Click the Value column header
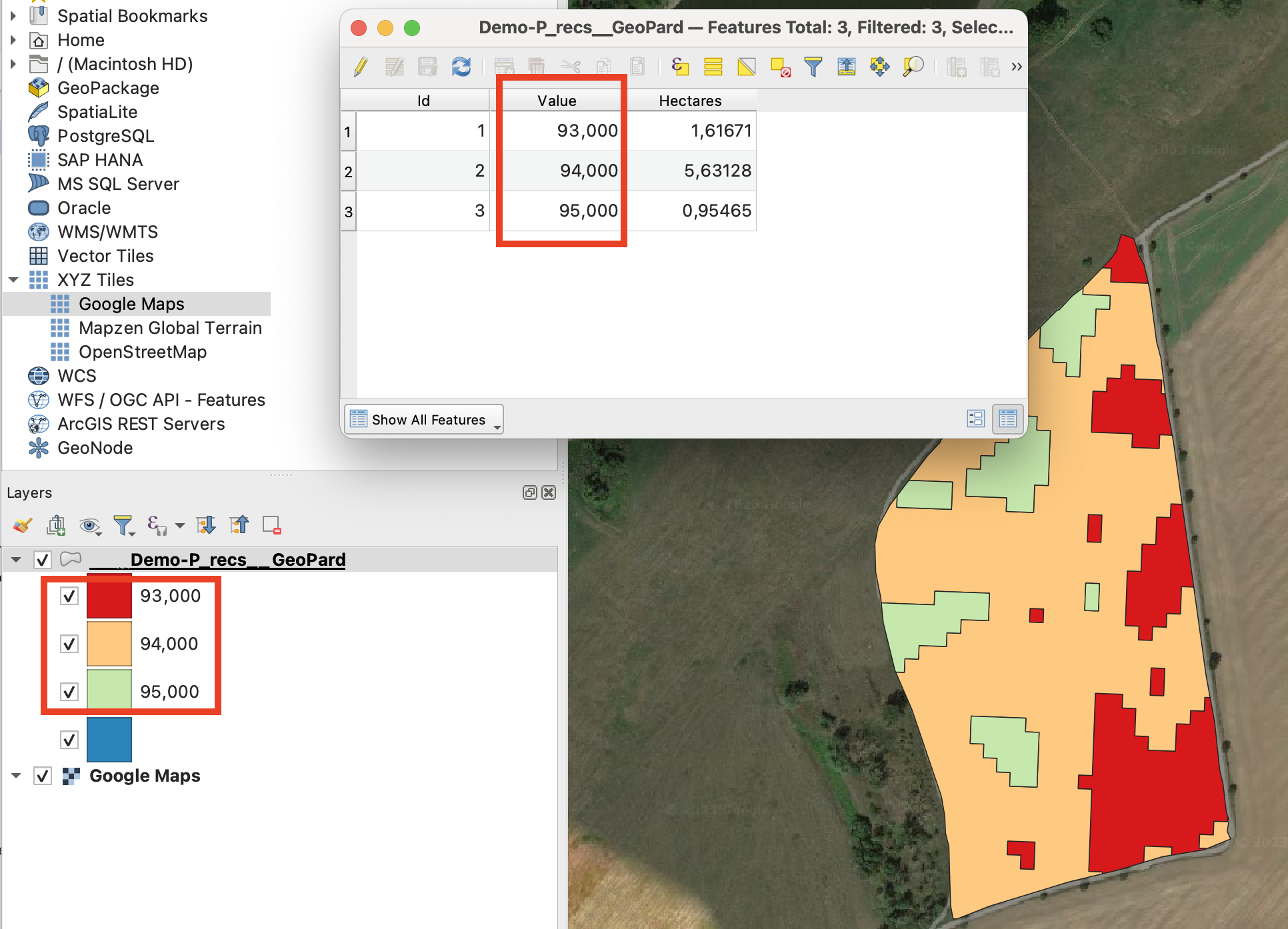1288x929 pixels. pyautogui.click(x=557, y=101)
